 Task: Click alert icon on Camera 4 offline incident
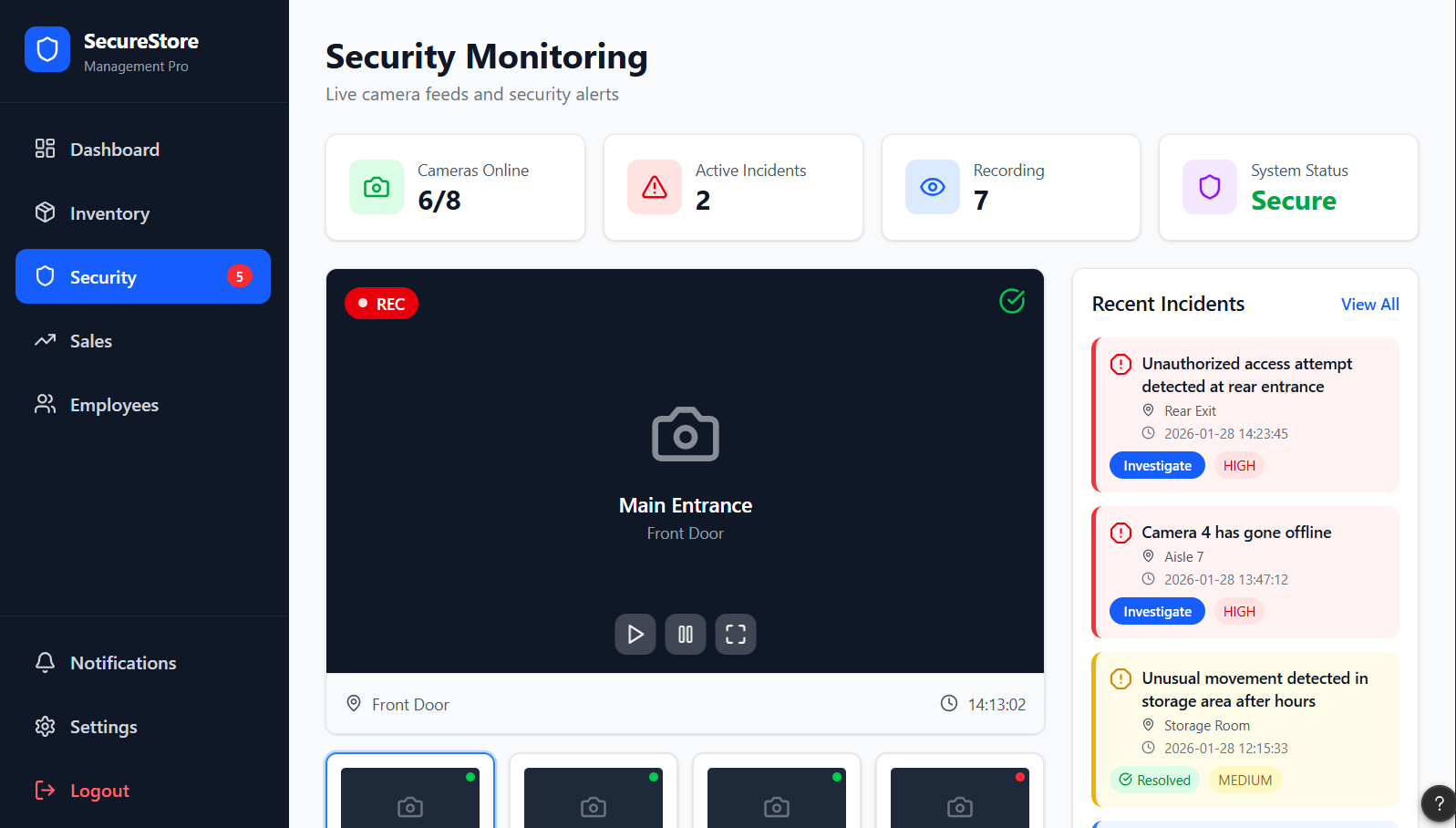pos(1120,533)
